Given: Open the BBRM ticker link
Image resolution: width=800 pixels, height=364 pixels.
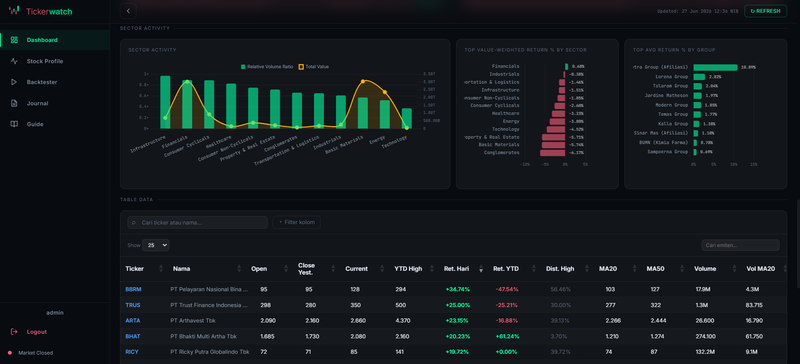Looking at the screenshot, I should coord(133,289).
